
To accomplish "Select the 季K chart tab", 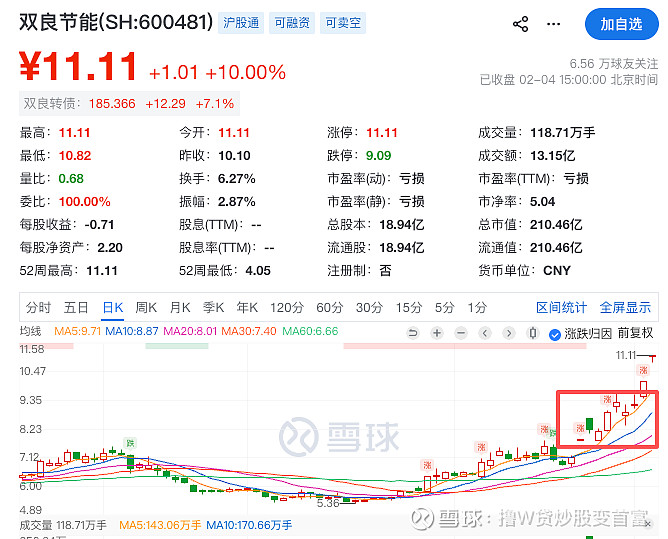I will pos(213,307).
